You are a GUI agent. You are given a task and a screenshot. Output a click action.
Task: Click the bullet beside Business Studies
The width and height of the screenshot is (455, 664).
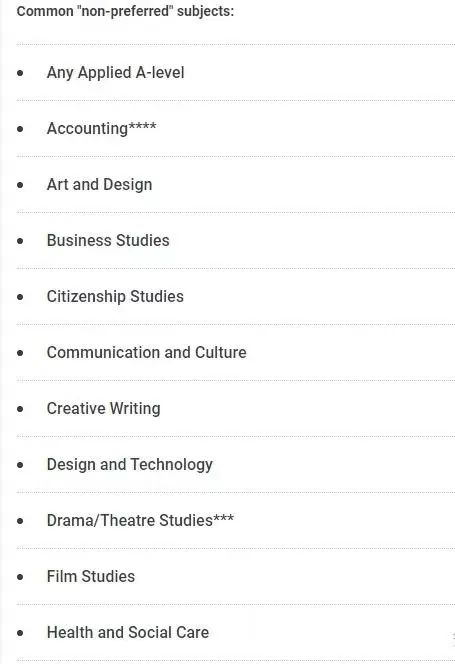tap(20, 241)
